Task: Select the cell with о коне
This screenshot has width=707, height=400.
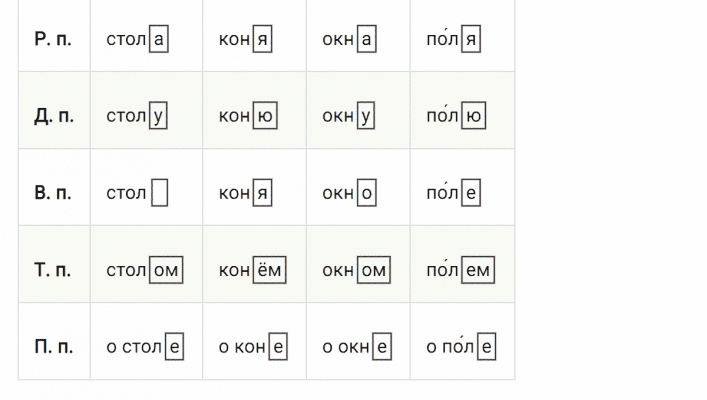Action: click(x=254, y=347)
